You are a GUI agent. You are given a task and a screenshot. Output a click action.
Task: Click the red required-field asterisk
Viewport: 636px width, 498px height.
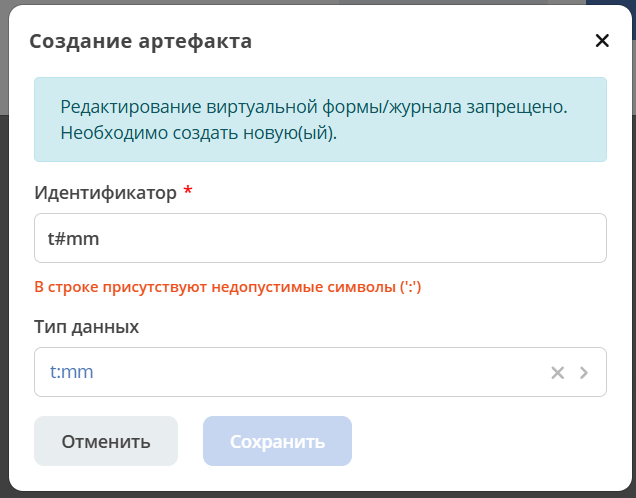point(188,191)
